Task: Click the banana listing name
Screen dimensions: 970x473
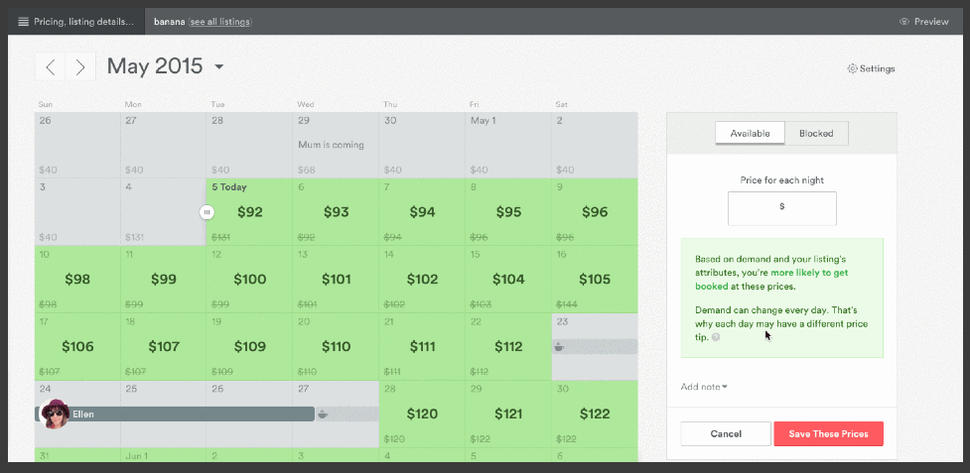Action: pos(170,22)
